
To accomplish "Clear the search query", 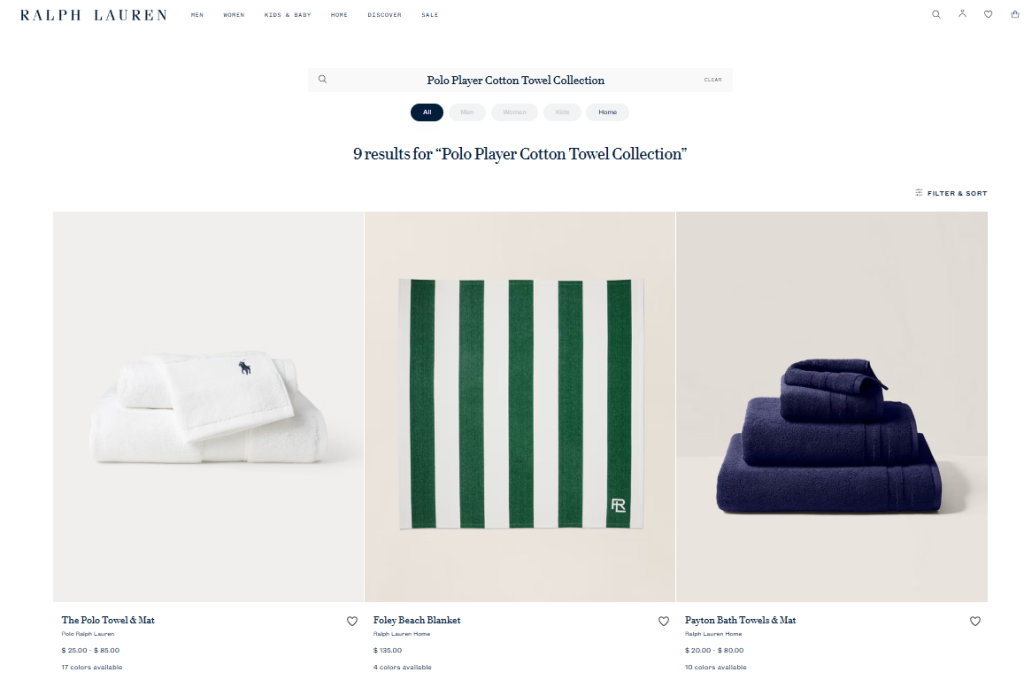I will click(712, 80).
